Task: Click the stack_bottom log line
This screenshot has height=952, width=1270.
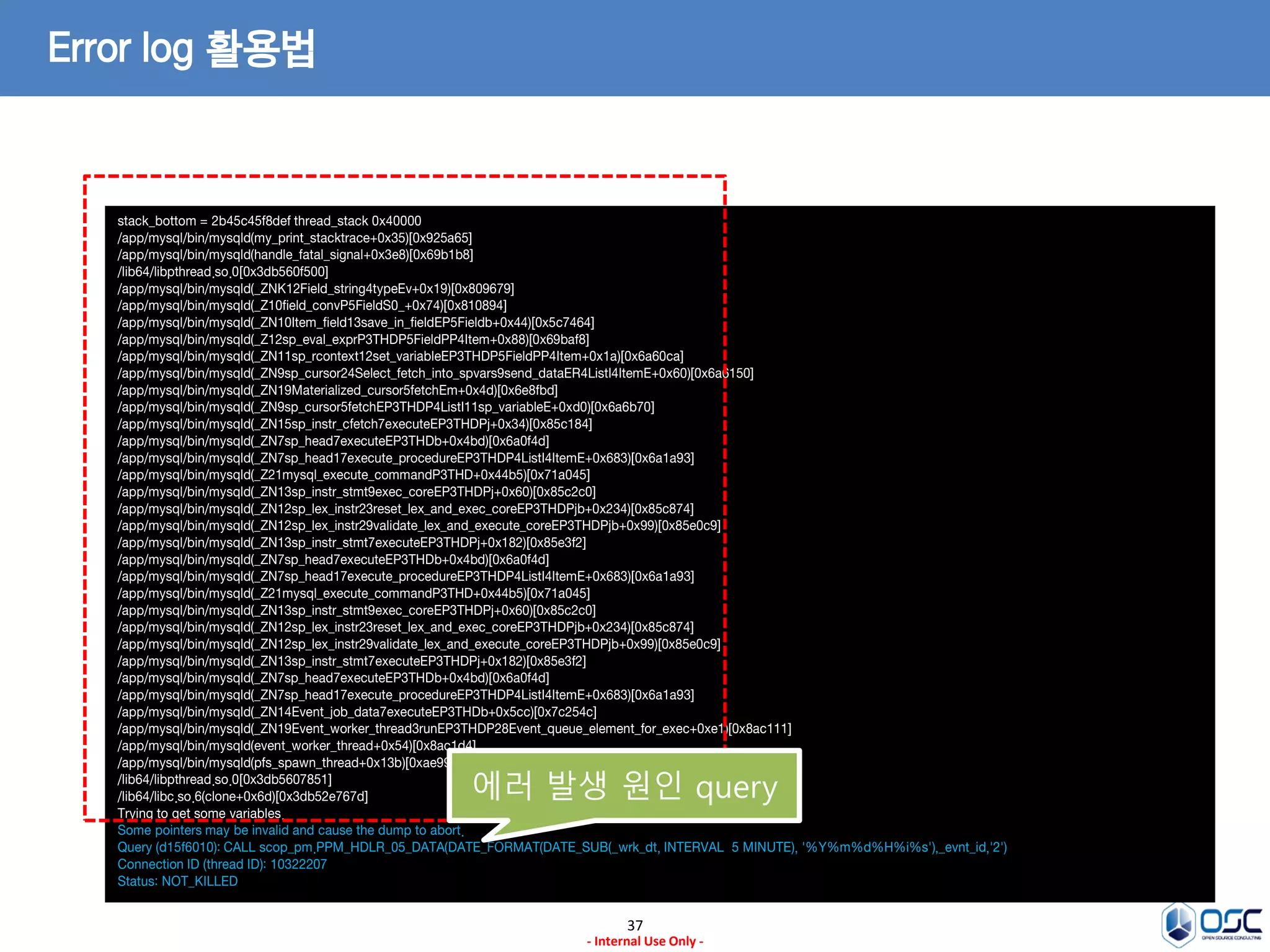Action: click(269, 221)
